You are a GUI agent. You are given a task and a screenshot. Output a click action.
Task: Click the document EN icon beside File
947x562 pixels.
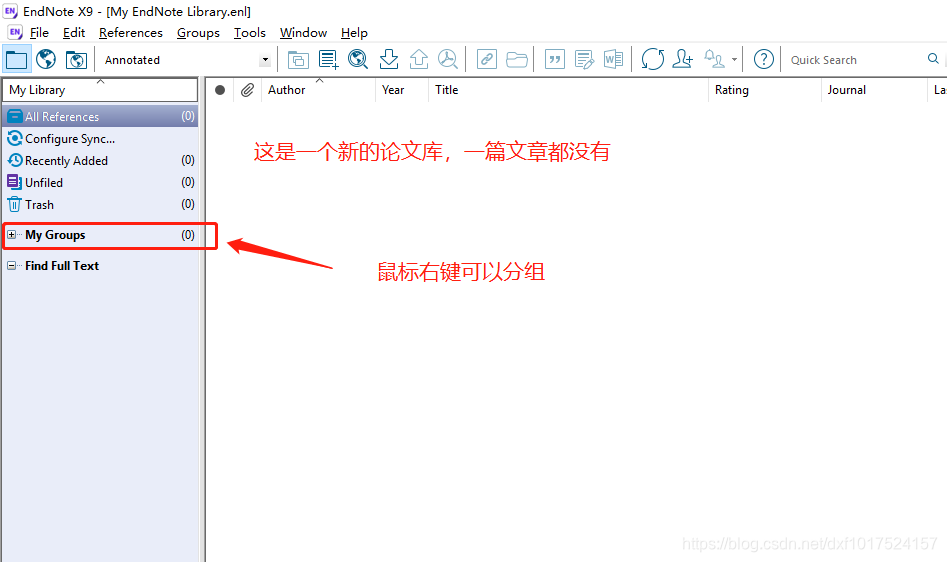click(x=15, y=33)
